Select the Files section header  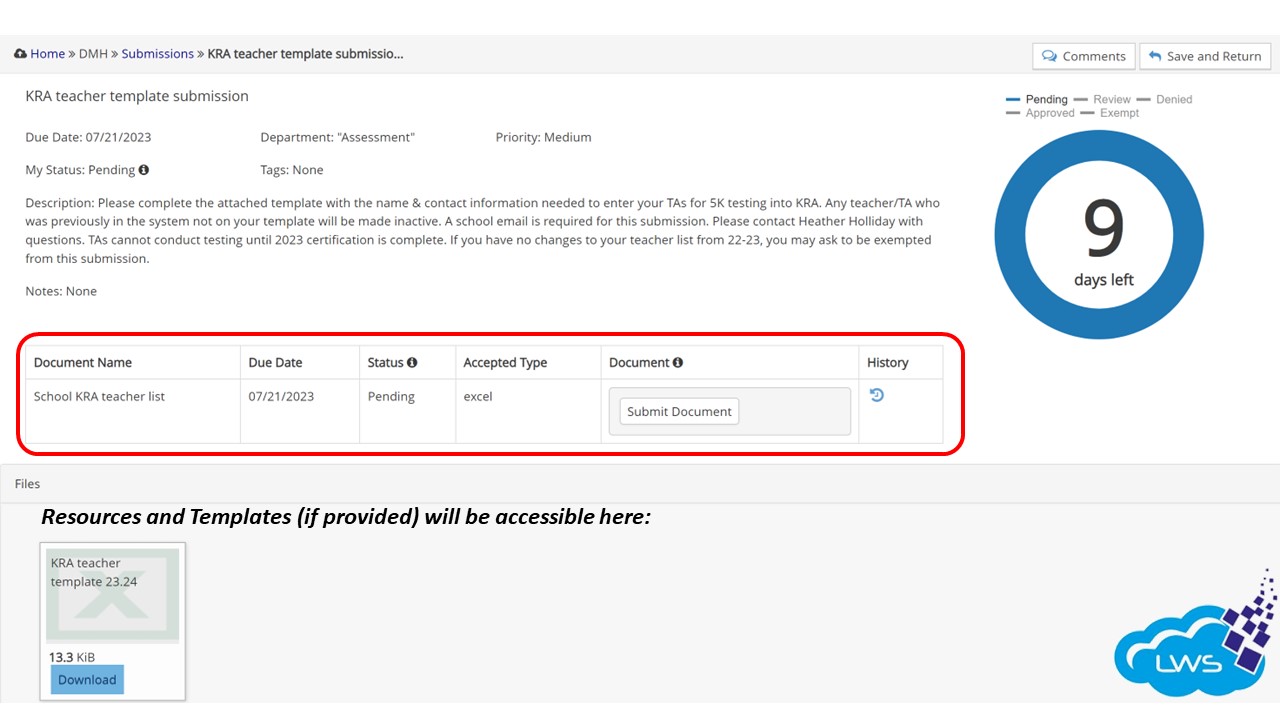28,484
